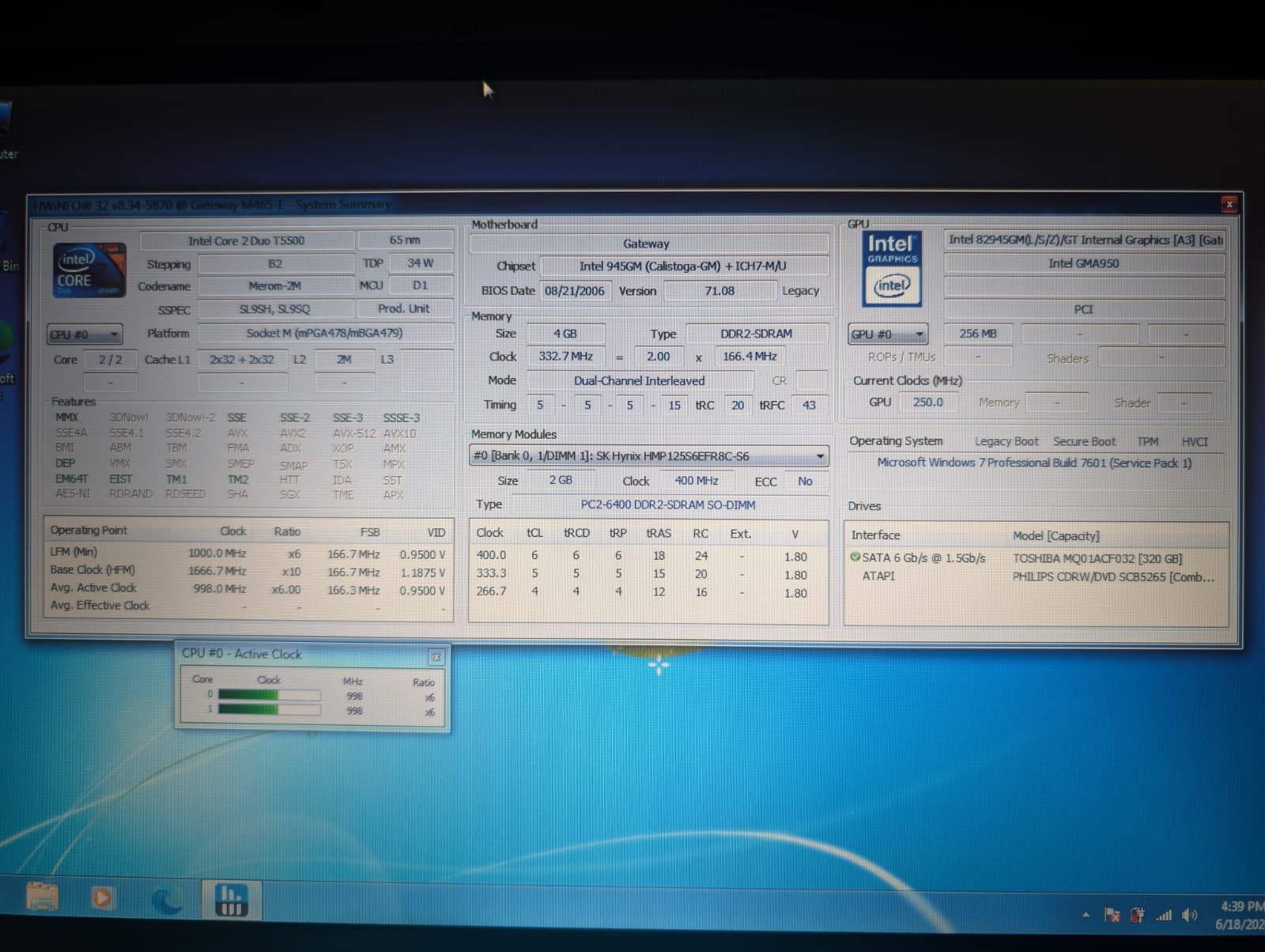
Task: Click the Core 1 clock bar
Action: [x=269, y=709]
